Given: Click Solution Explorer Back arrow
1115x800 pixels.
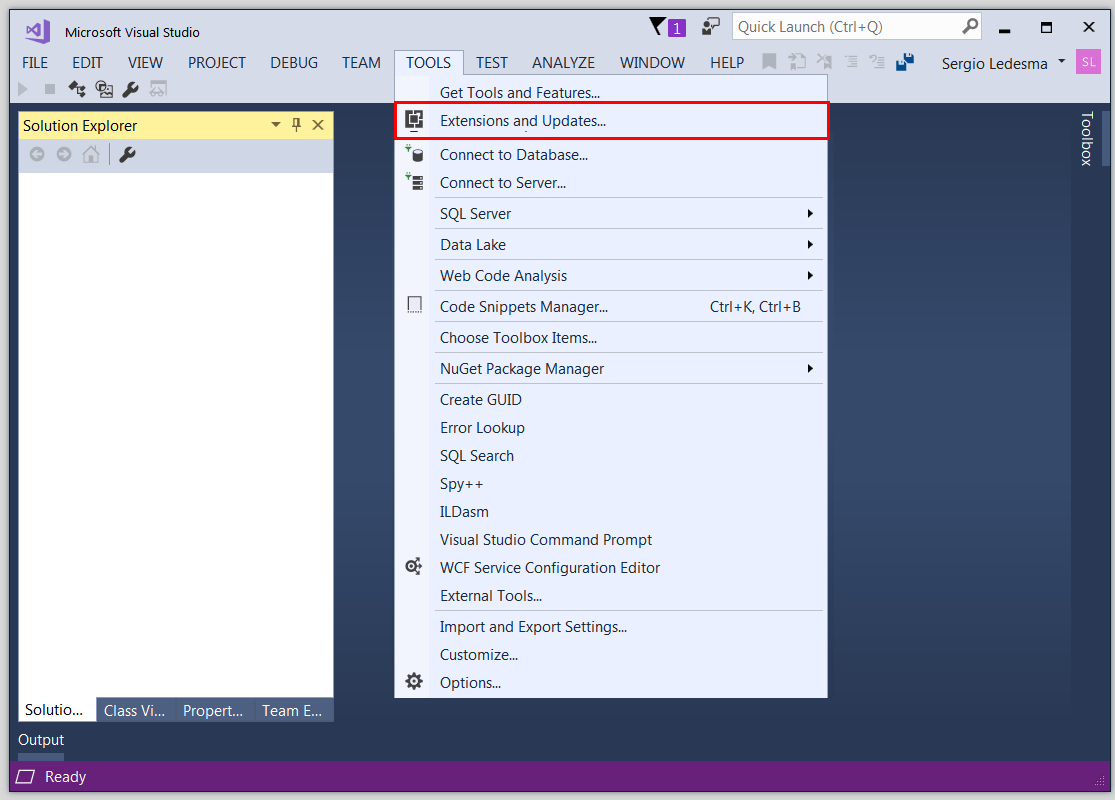Looking at the screenshot, I should pos(37,154).
